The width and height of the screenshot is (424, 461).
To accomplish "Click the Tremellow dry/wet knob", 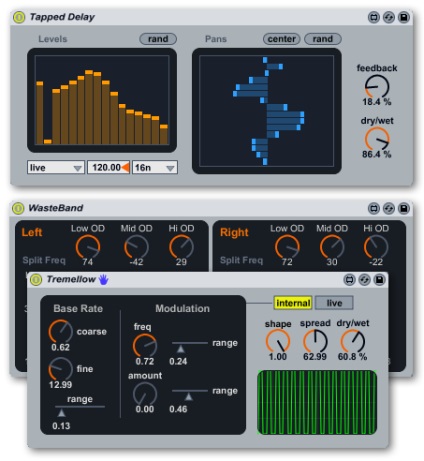I will (x=353, y=341).
